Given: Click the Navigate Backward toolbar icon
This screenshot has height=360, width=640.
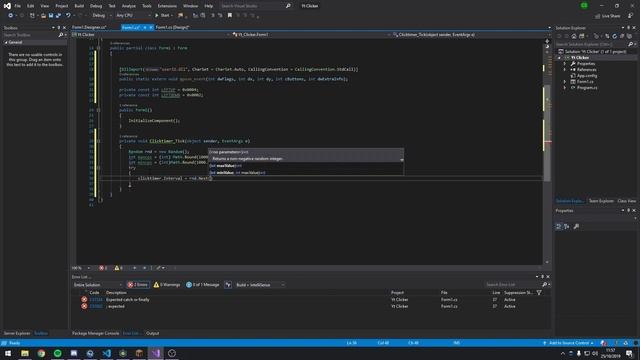Looking at the screenshot, I should (11, 16).
